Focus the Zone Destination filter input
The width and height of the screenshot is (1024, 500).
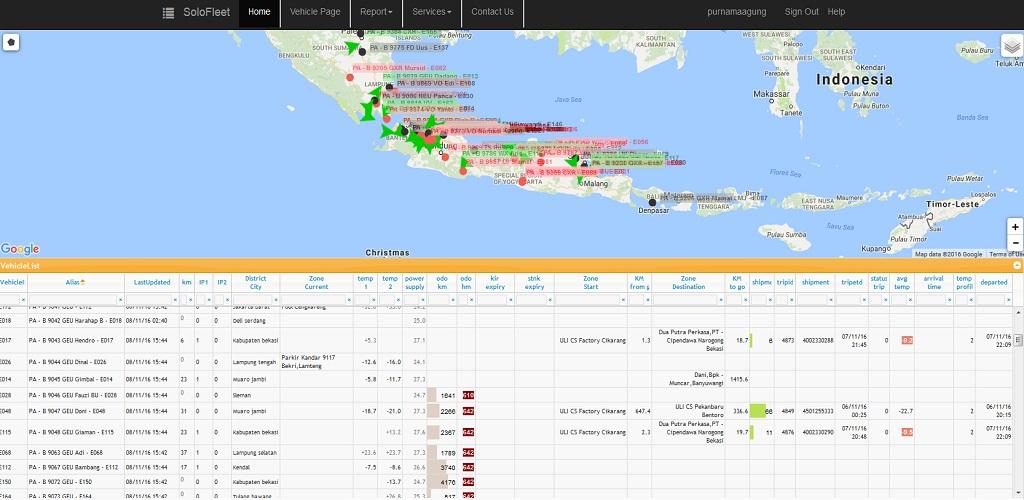pos(684,300)
